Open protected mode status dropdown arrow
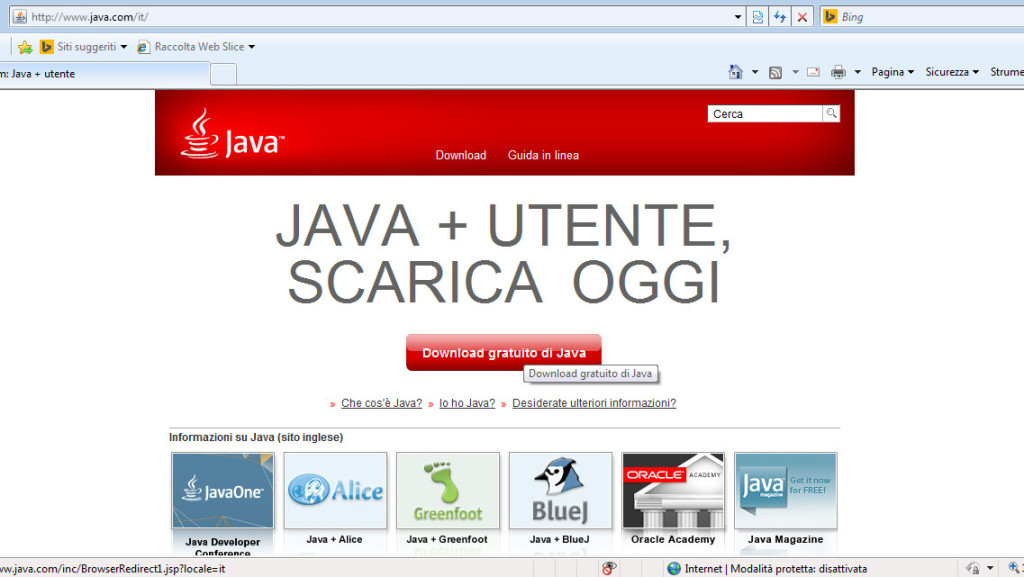Image resolution: width=1024 pixels, height=577 pixels. (x=990, y=569)
